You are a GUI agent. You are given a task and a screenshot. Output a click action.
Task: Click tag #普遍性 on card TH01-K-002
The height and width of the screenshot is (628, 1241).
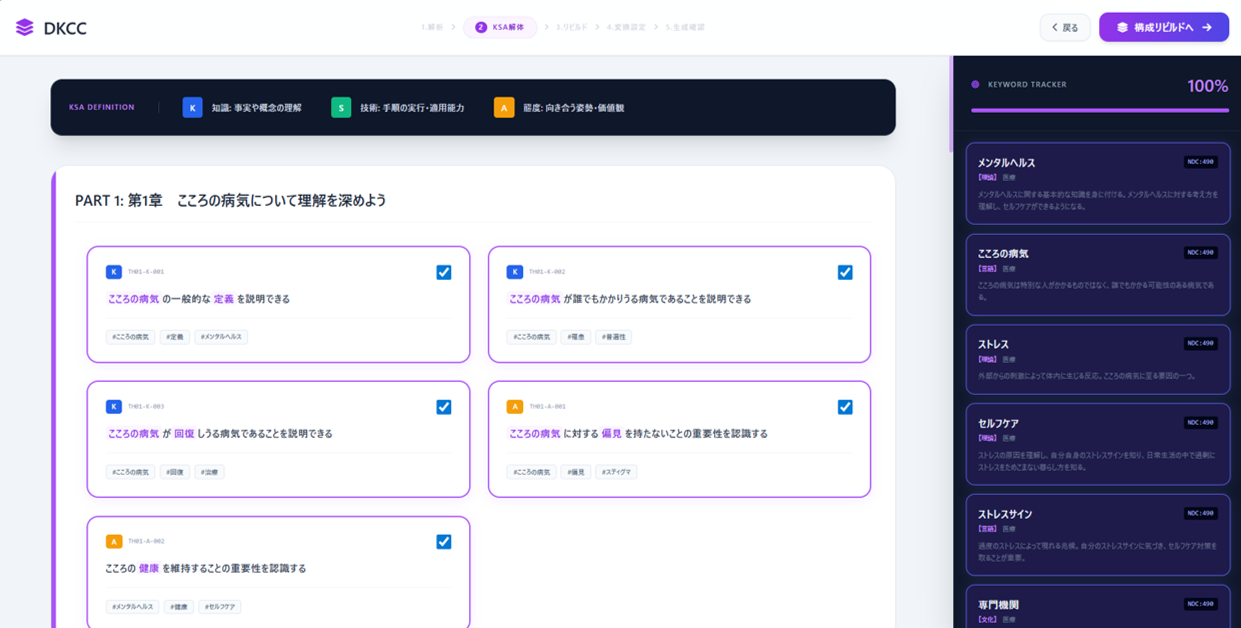[x=614, y=337]
